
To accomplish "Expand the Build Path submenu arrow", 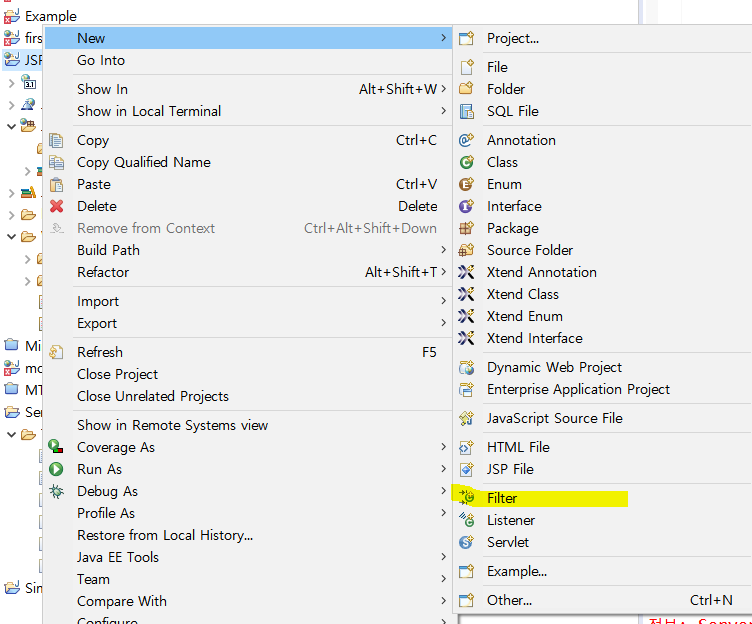I will (x=444, y=250).
